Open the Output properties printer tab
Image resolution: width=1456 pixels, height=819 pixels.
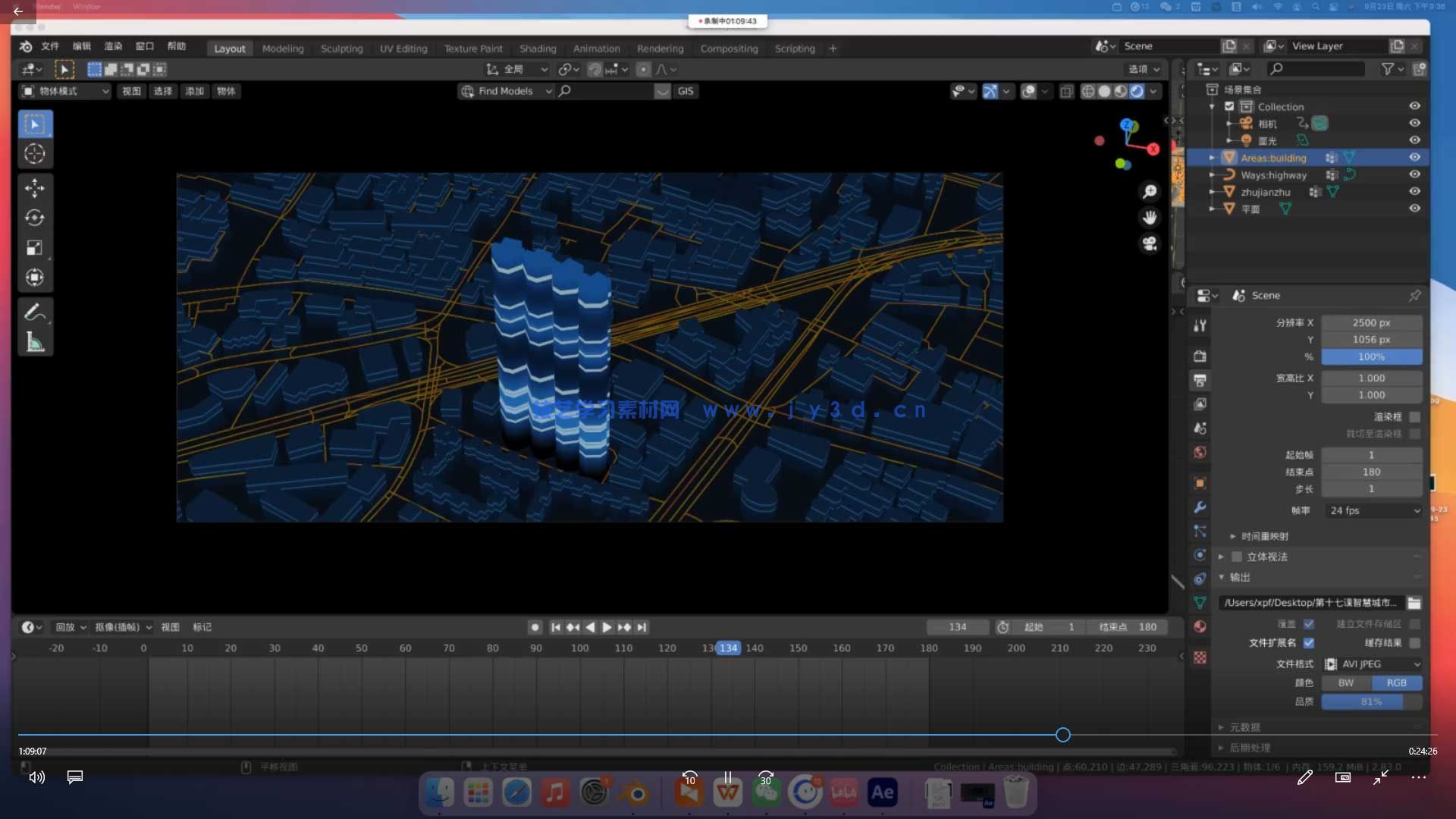pyautogui.click(x=1200, y=380)
